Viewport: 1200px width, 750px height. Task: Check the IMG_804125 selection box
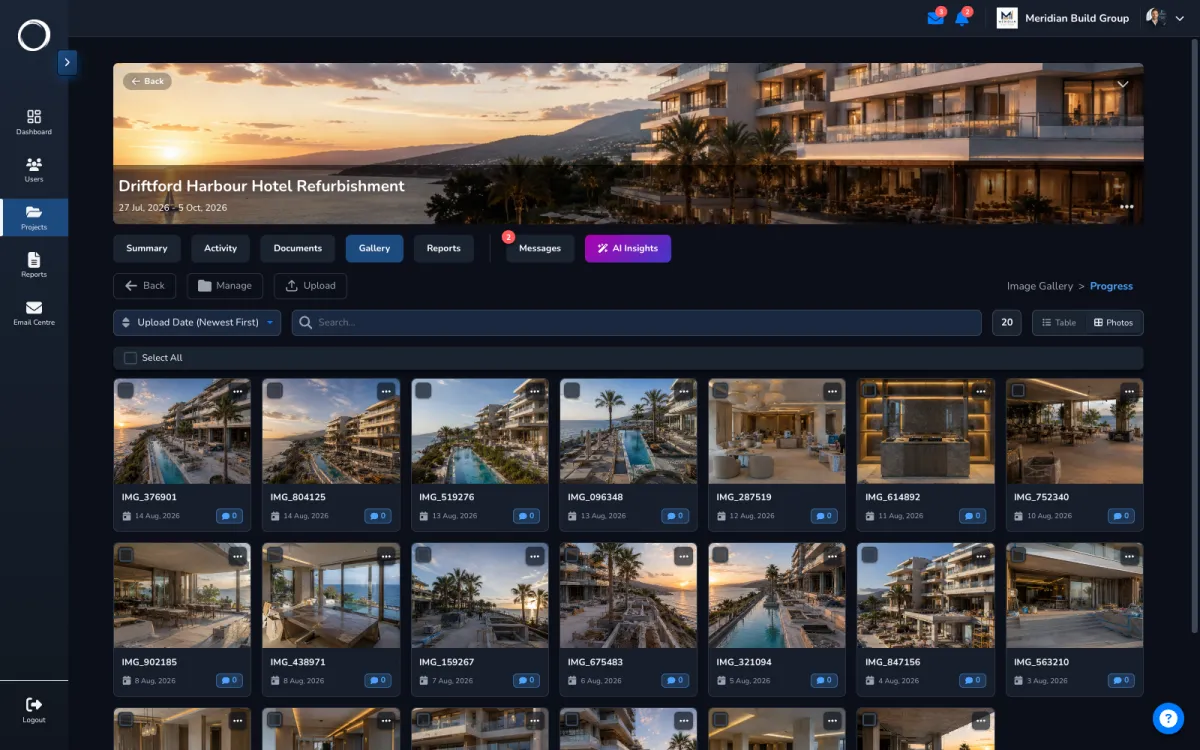tap(275, 391)
